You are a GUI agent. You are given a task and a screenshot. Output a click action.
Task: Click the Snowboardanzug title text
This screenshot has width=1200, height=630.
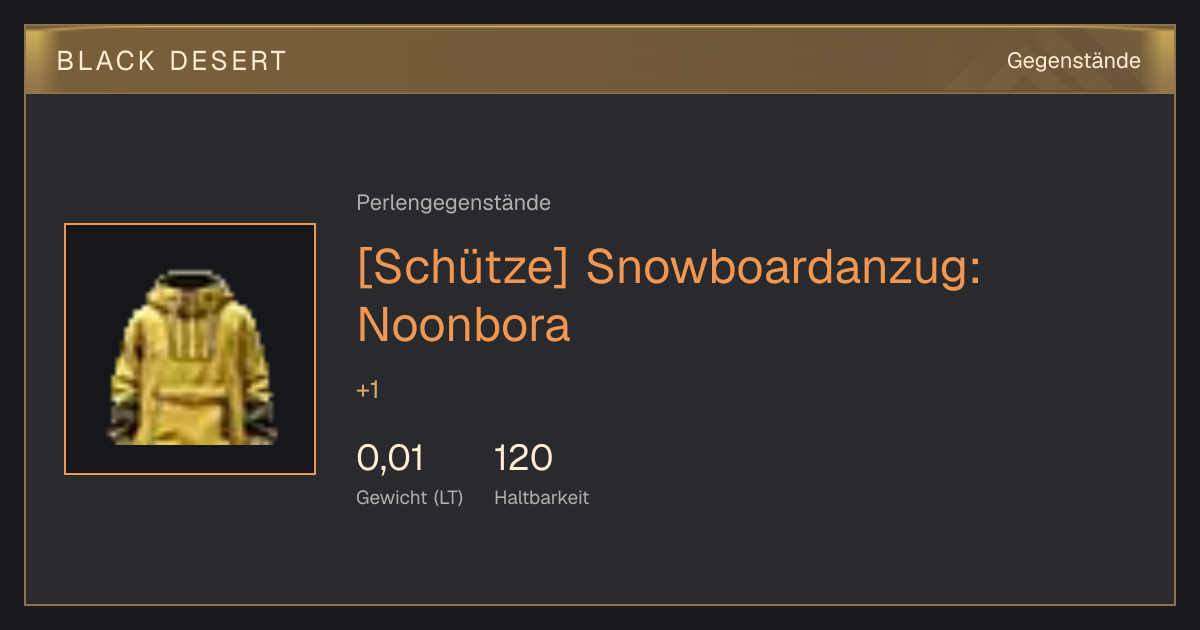tap(783, 268)
